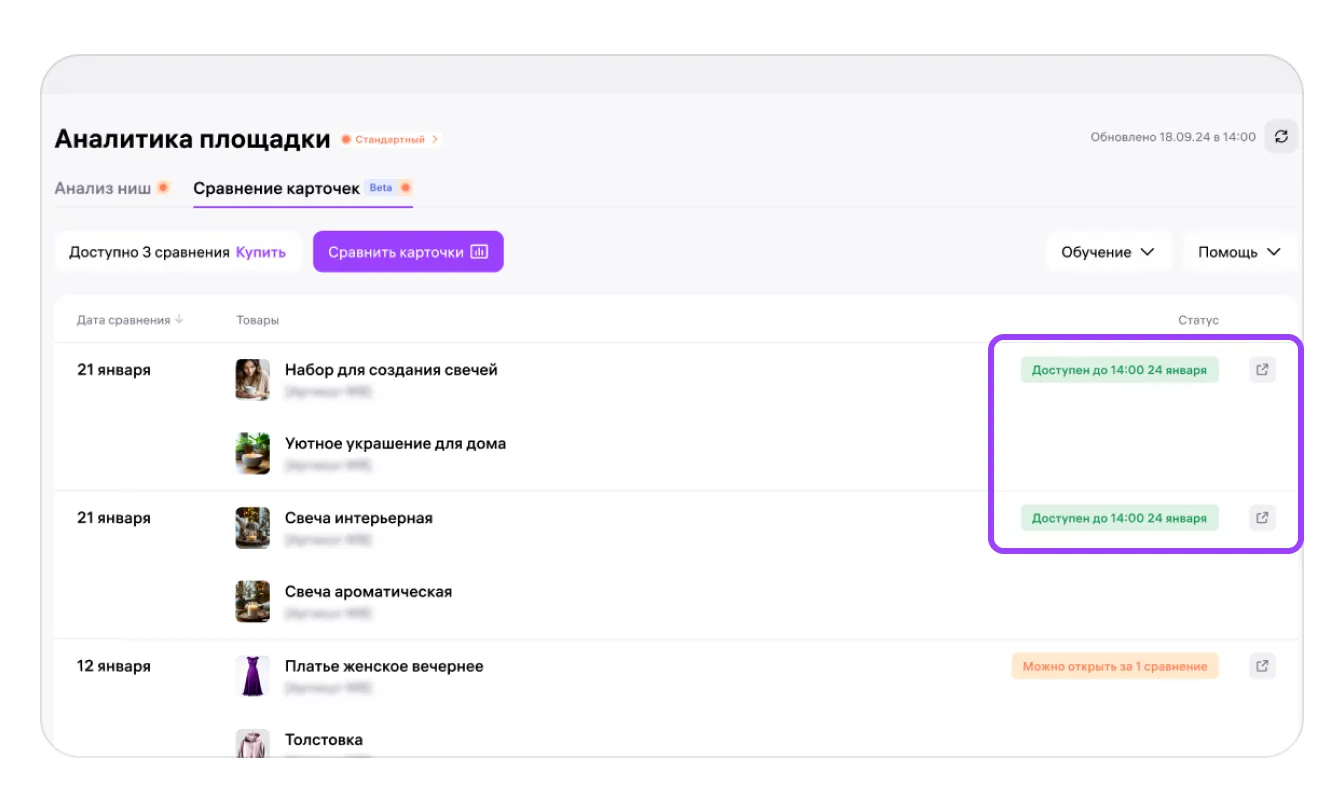Click the purple dress product thumbnail
The image size is (1344, 812).
(x=252, y=676)
